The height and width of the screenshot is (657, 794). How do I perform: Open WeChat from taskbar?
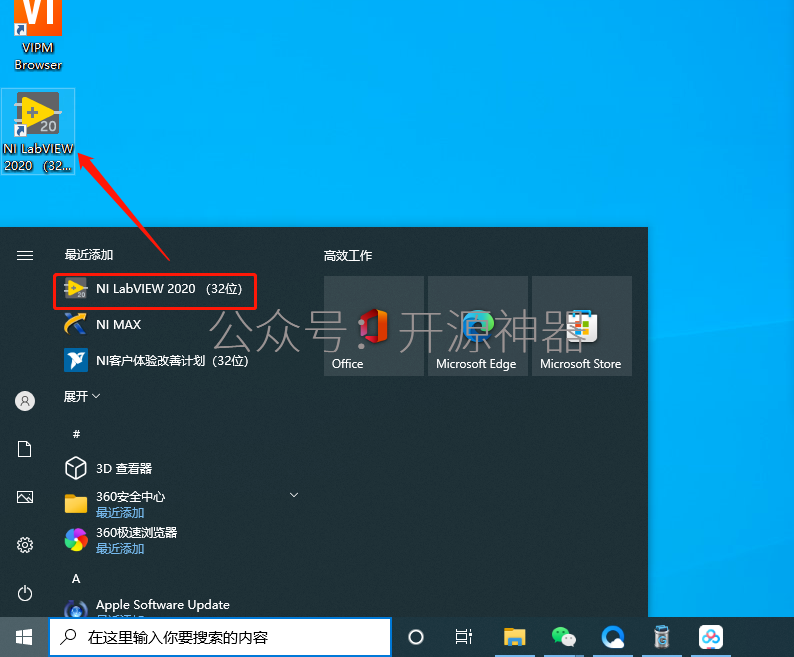click(564, 637)
